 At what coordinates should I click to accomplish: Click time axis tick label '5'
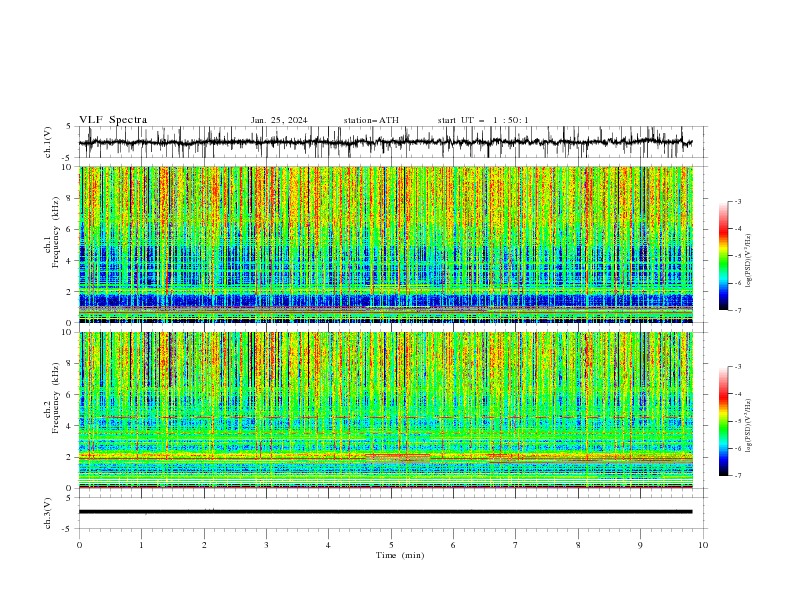pyautogui.click(x=391, y=545)
